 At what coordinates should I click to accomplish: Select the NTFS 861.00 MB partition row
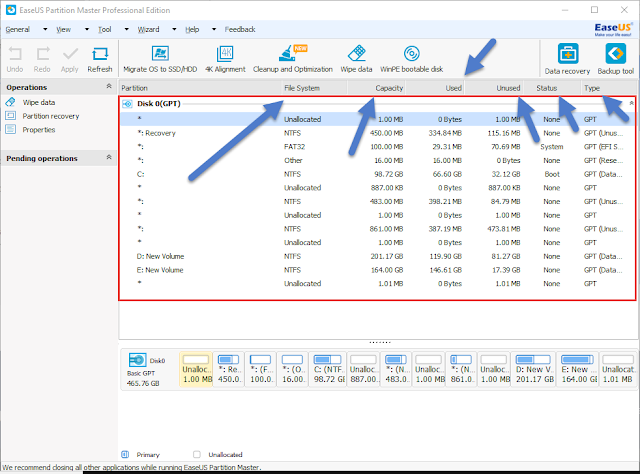378,229
